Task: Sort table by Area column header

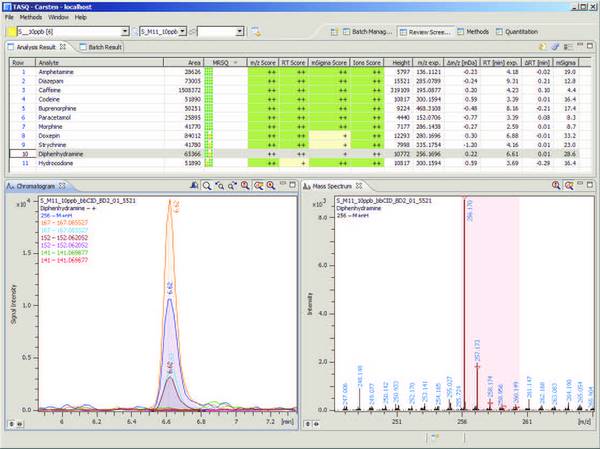Action: tap(183, 62)
